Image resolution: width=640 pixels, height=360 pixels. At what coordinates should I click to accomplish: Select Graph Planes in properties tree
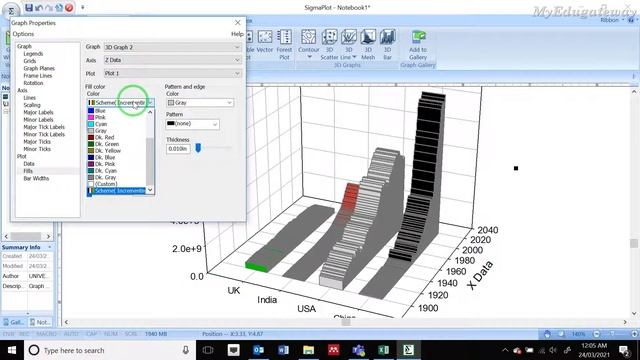pos(39,68)
